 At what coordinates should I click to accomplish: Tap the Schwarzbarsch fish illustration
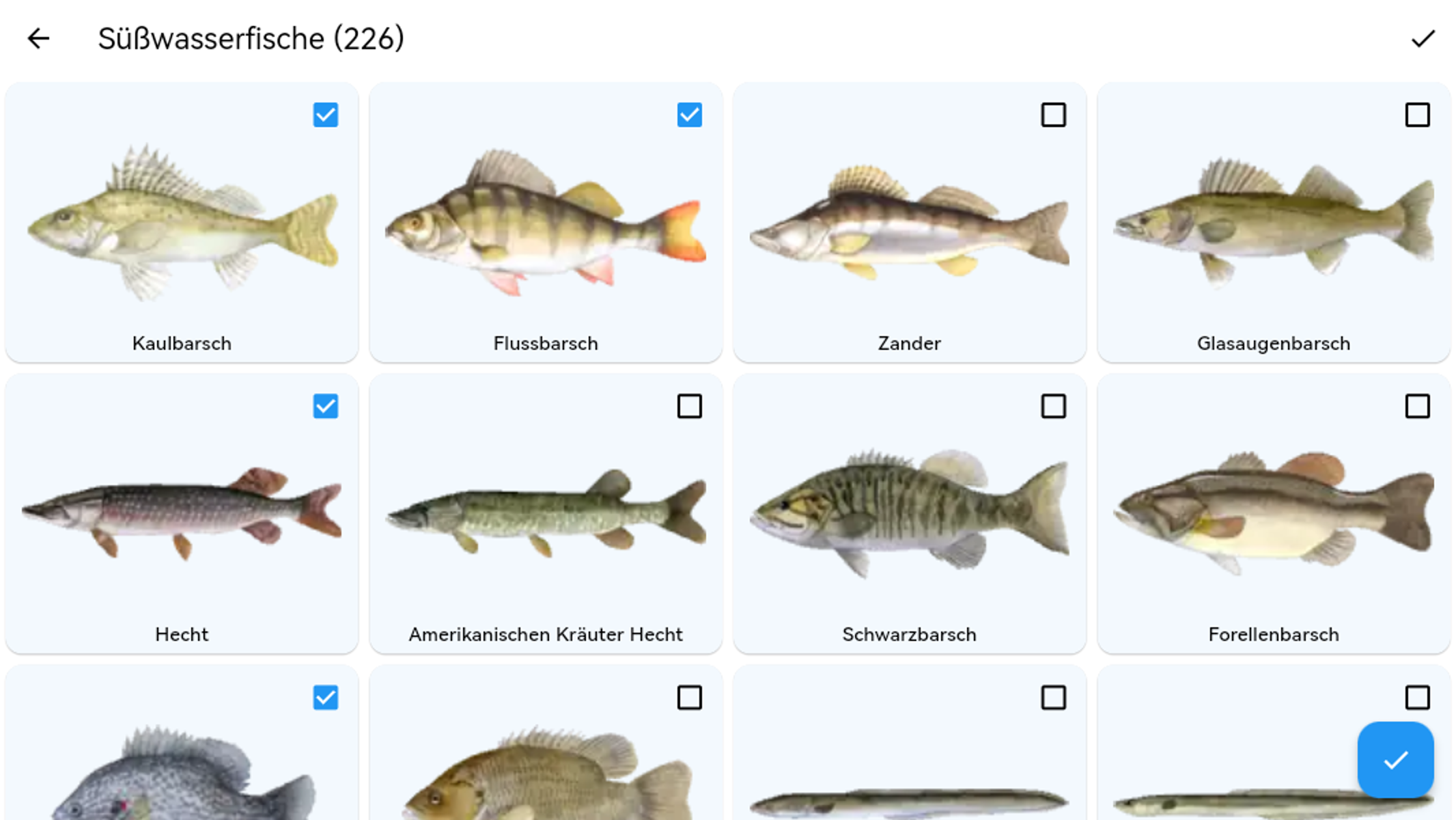(x=910, y=512)
